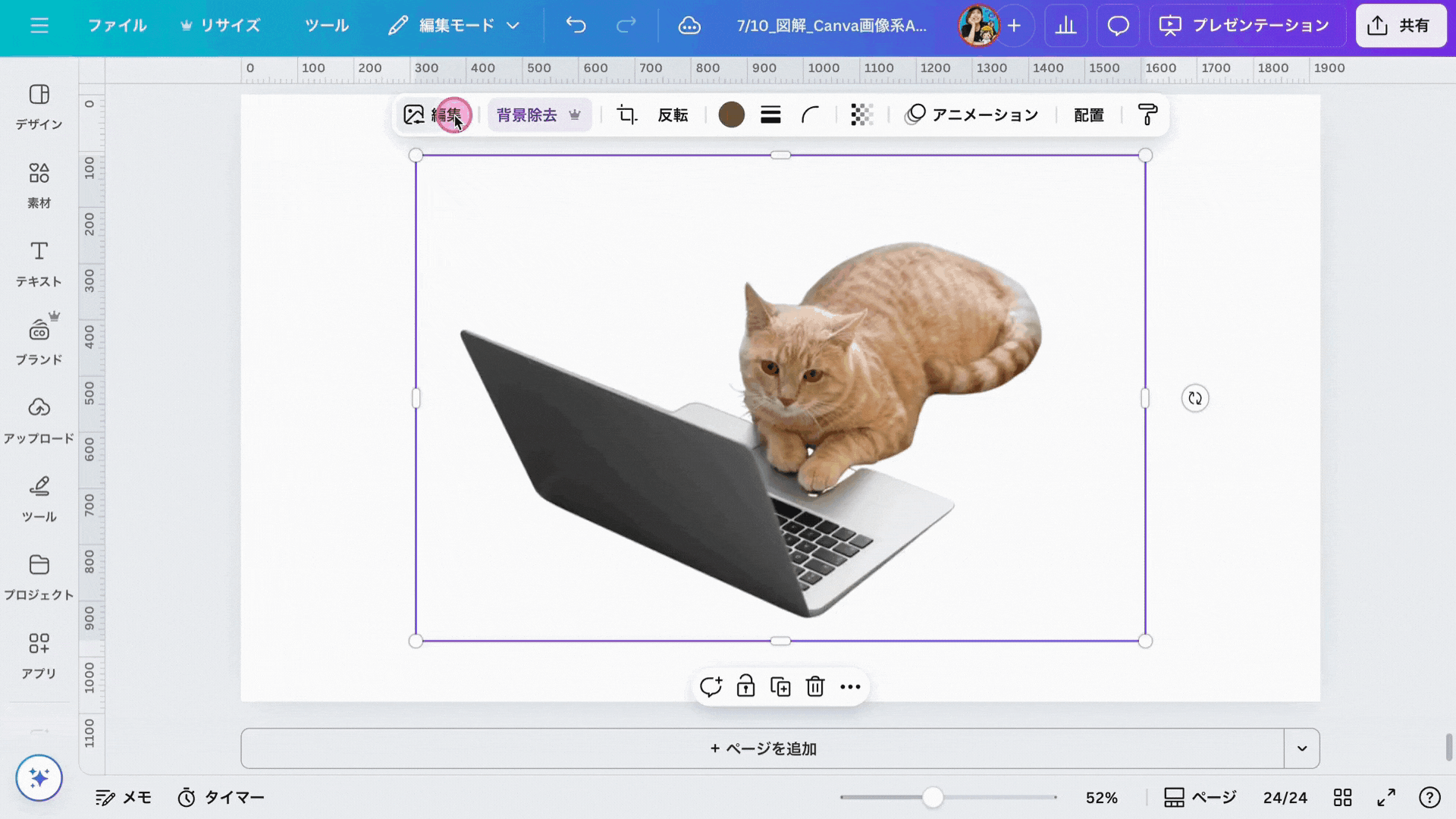This screenshot has width=1456, height=819.
Task: Click the copy style paint roller icon
Action: 1147,115
